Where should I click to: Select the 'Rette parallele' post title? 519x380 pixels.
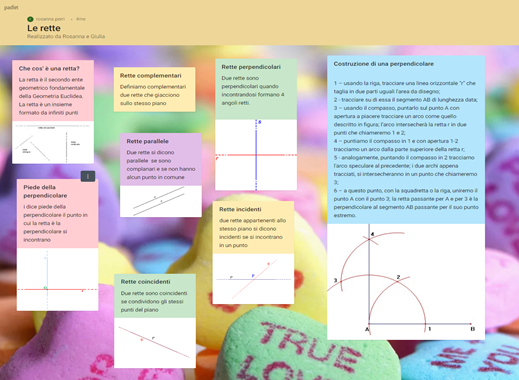(x=147, y=141)
